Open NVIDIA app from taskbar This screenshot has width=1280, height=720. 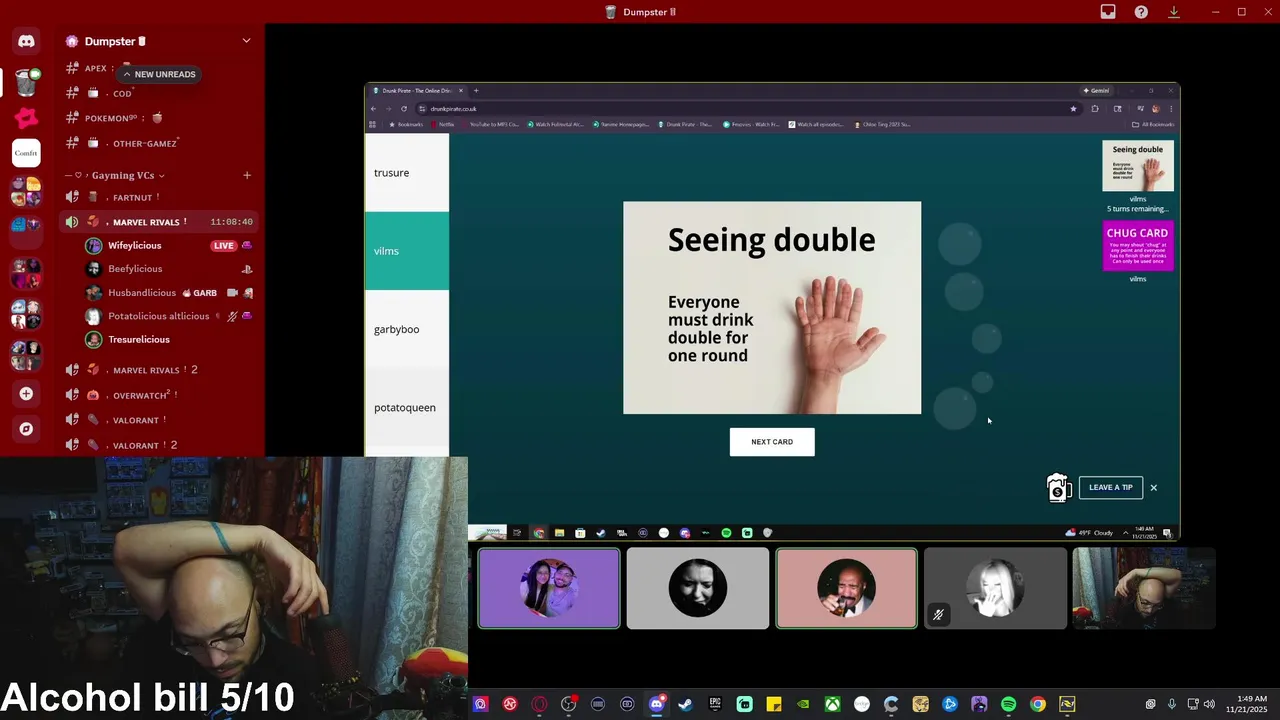coord(803,705)
